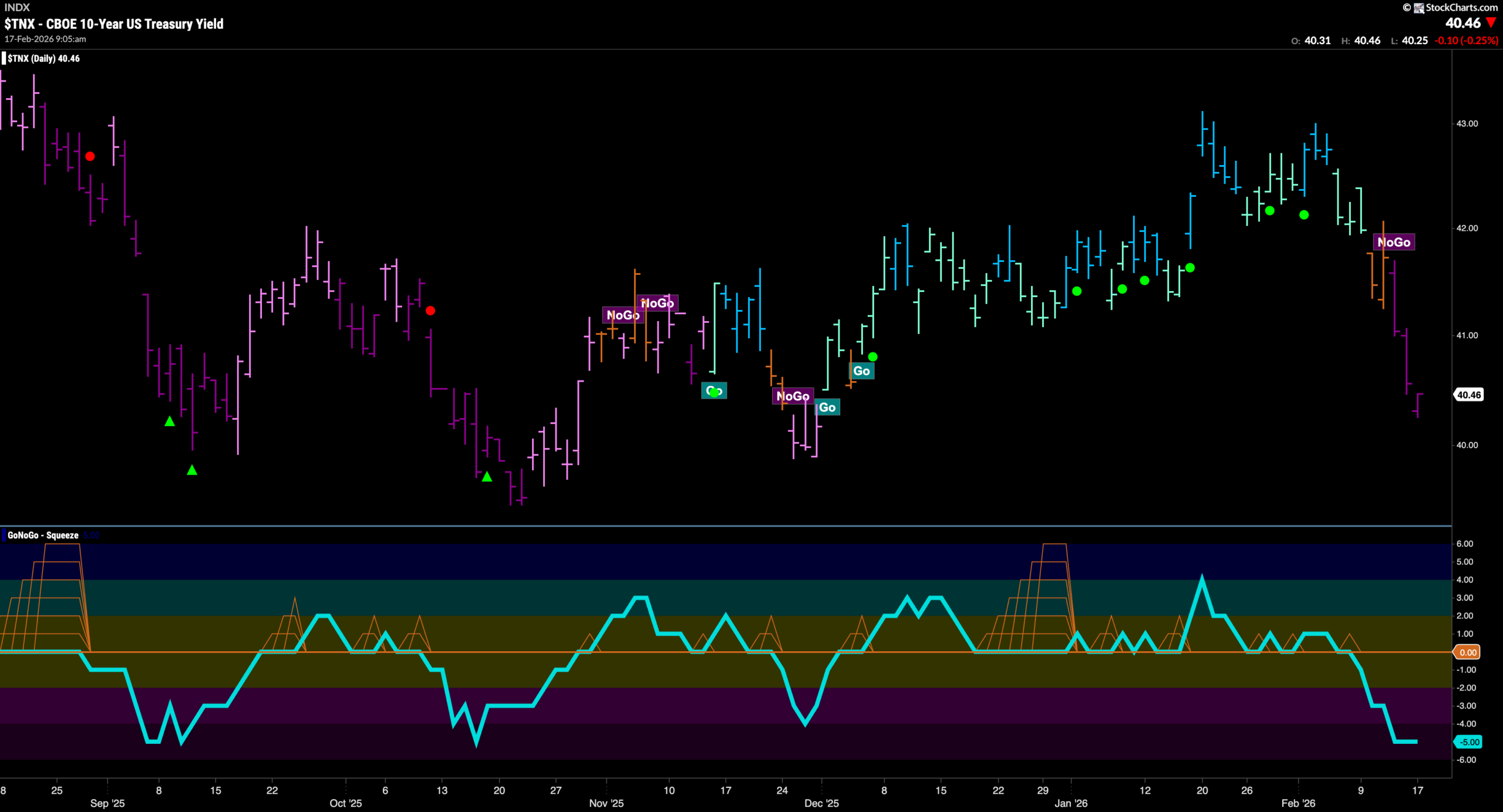Click the GoNoGo - Squeeze panel label
1503x812 pixels.
click(x=43, y=535)
